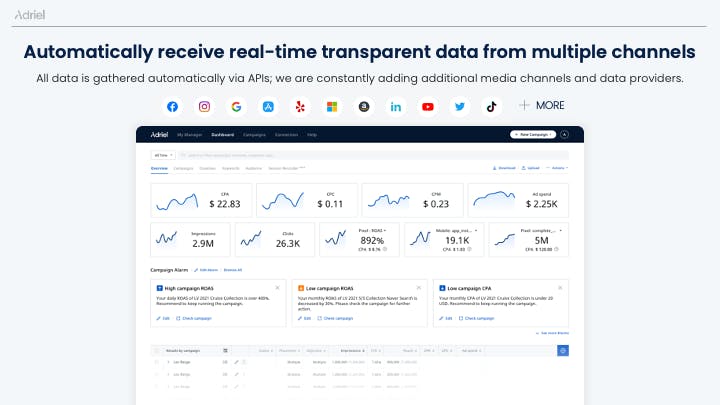Click Check campaign in Low campaign CPA card
This screenshot has height=405, width=720.
477,318
